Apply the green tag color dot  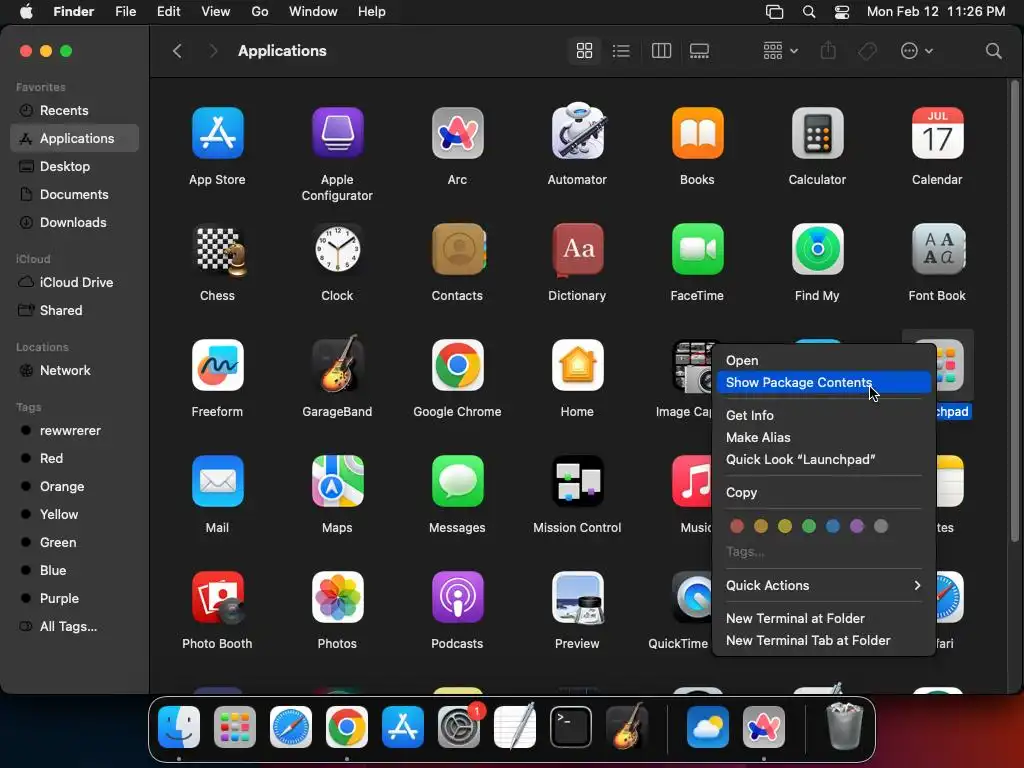808,526
